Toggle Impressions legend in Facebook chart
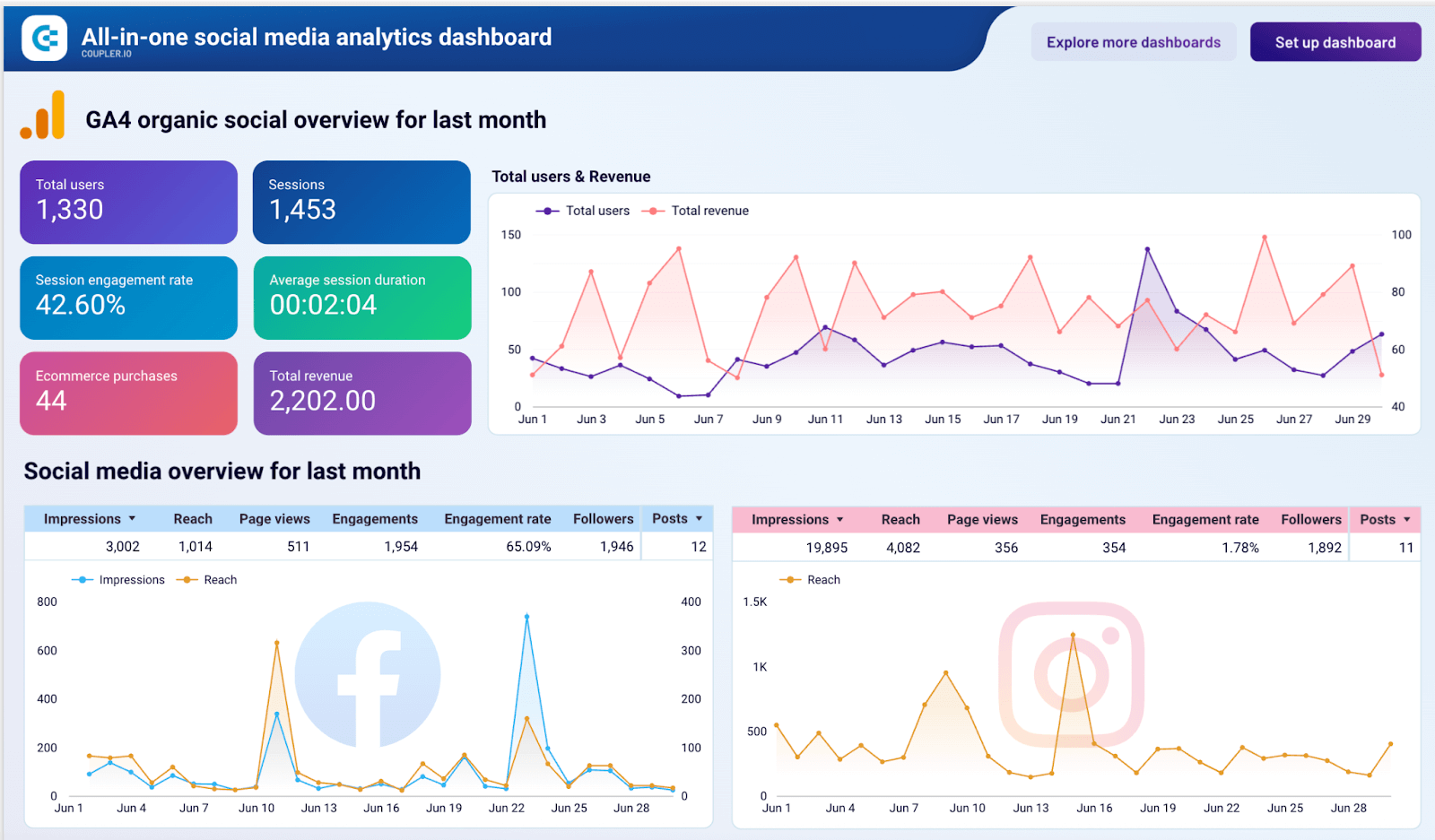1435x840 pixels. coord(118,580)
